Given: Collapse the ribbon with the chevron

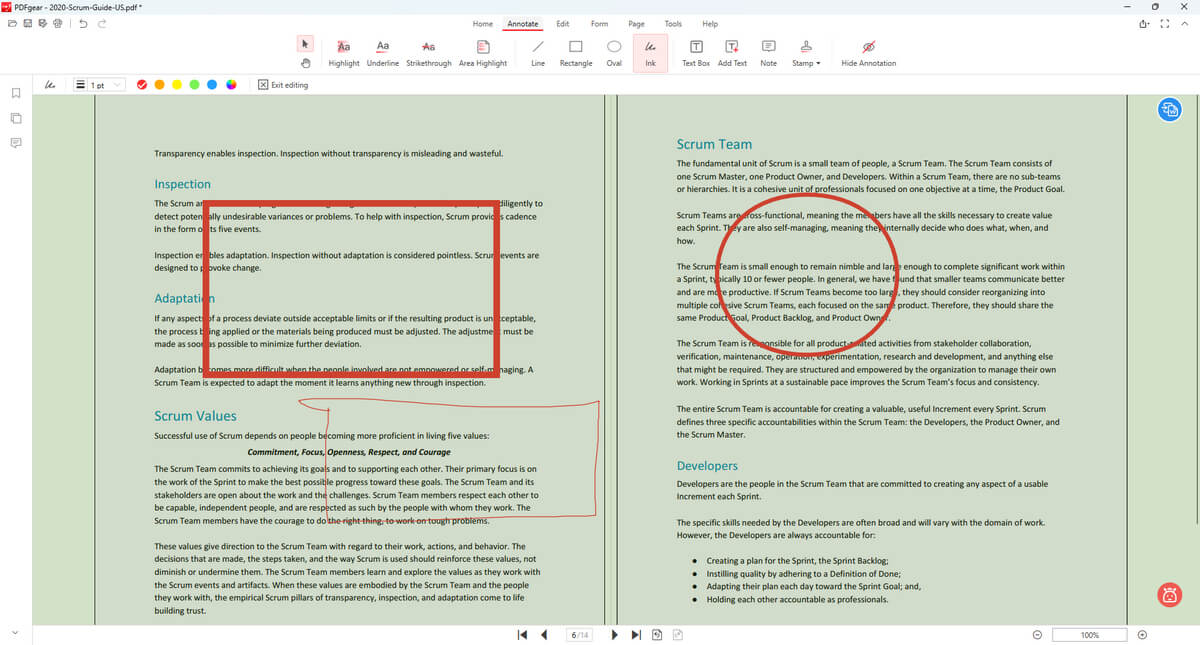Looking at the screenshot, I should 1186,24.
